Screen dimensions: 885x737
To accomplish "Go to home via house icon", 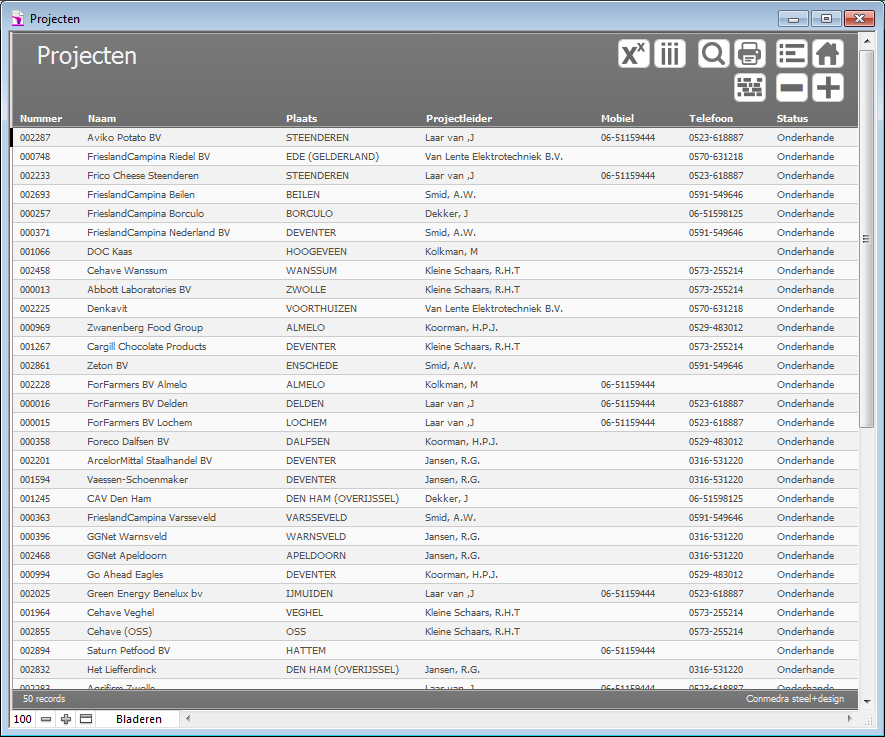I will 828,54.
